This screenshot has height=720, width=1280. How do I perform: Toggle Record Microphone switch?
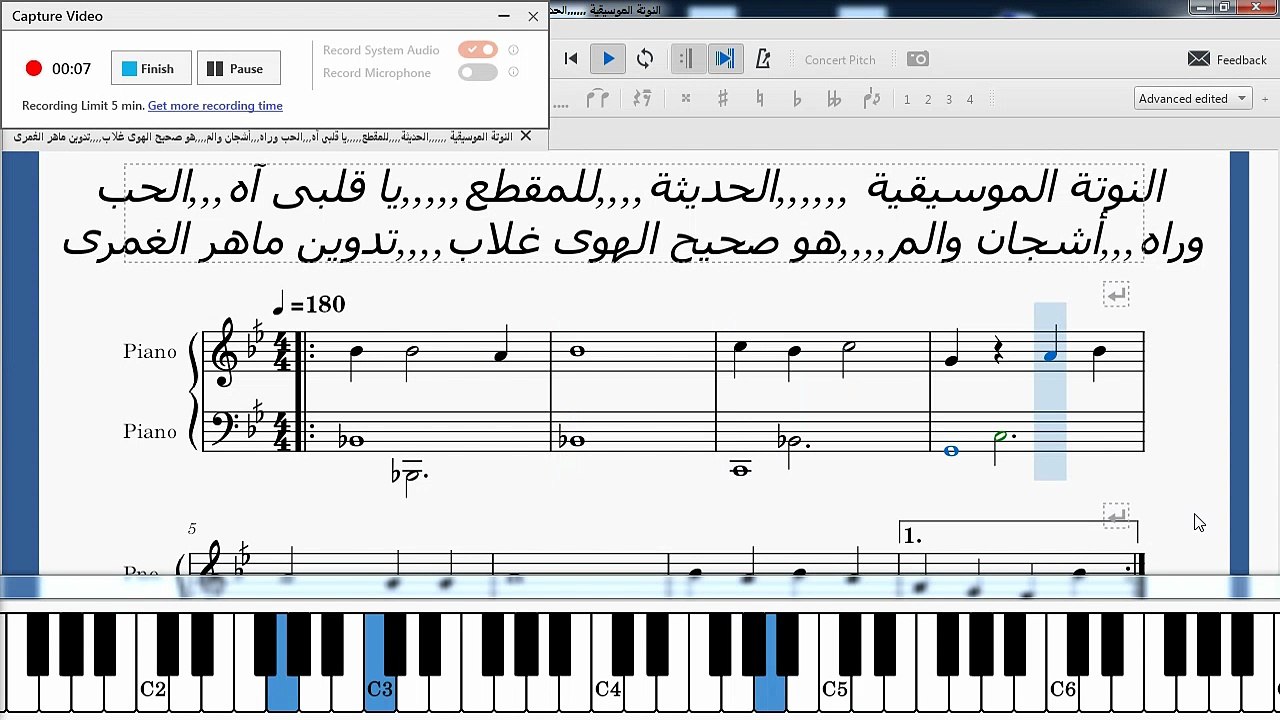point(478,72)
